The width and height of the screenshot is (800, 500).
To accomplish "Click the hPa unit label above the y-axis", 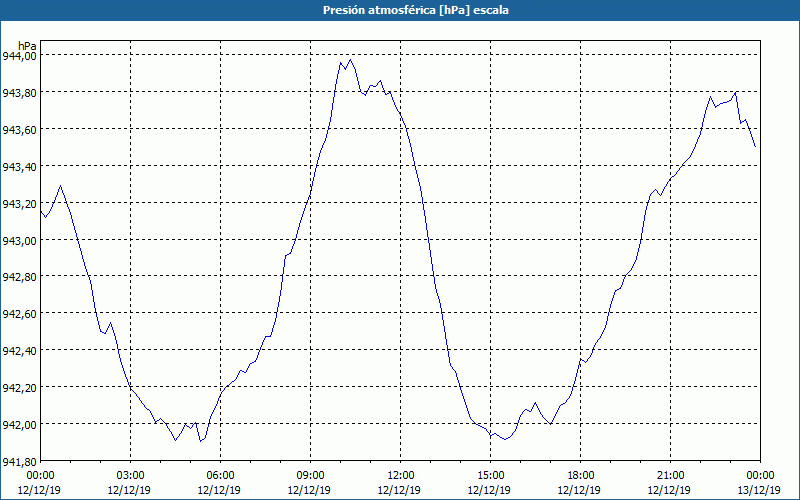I will point(27,46).
